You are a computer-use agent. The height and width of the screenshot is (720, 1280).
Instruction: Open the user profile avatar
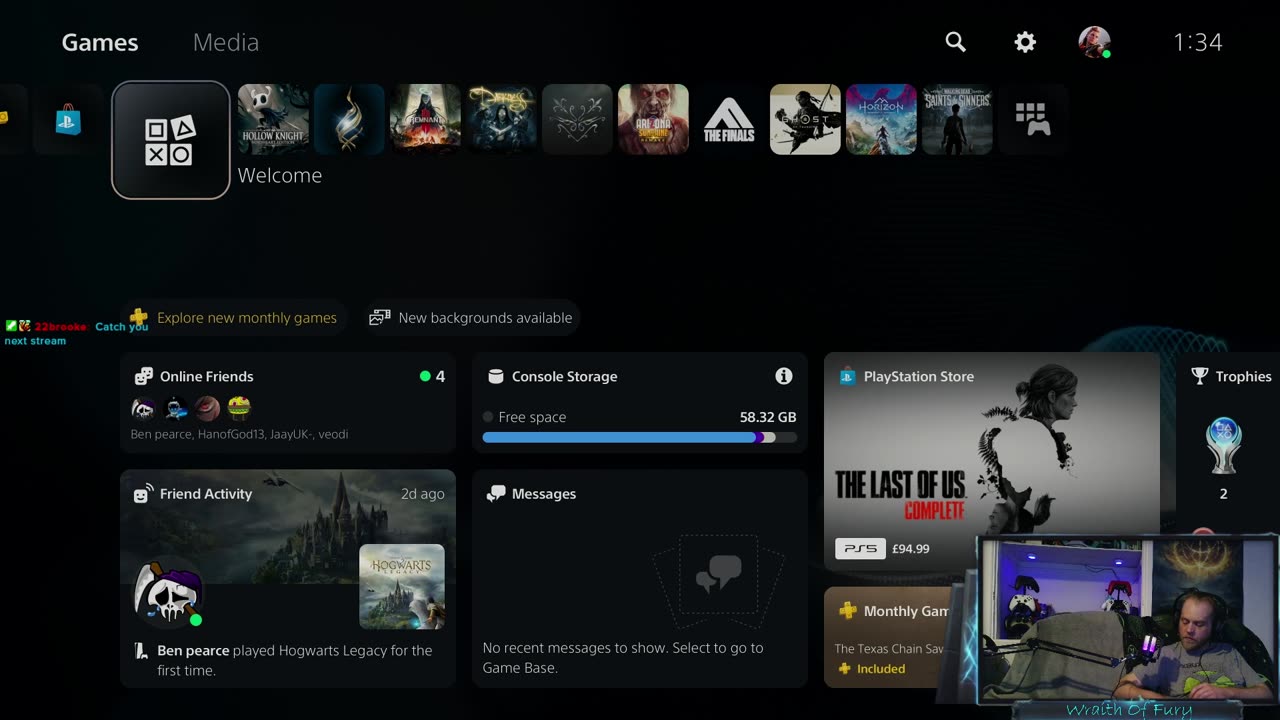(1094, 42)
